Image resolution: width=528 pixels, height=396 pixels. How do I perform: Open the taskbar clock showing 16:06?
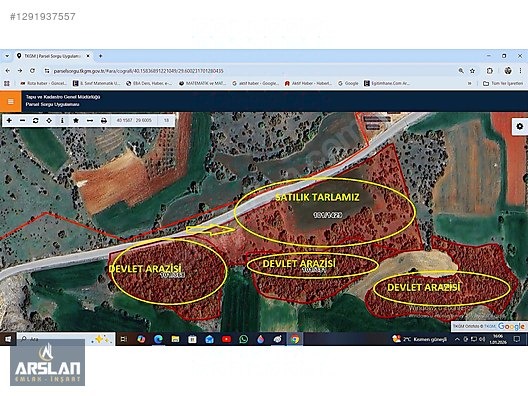(498, 339)
